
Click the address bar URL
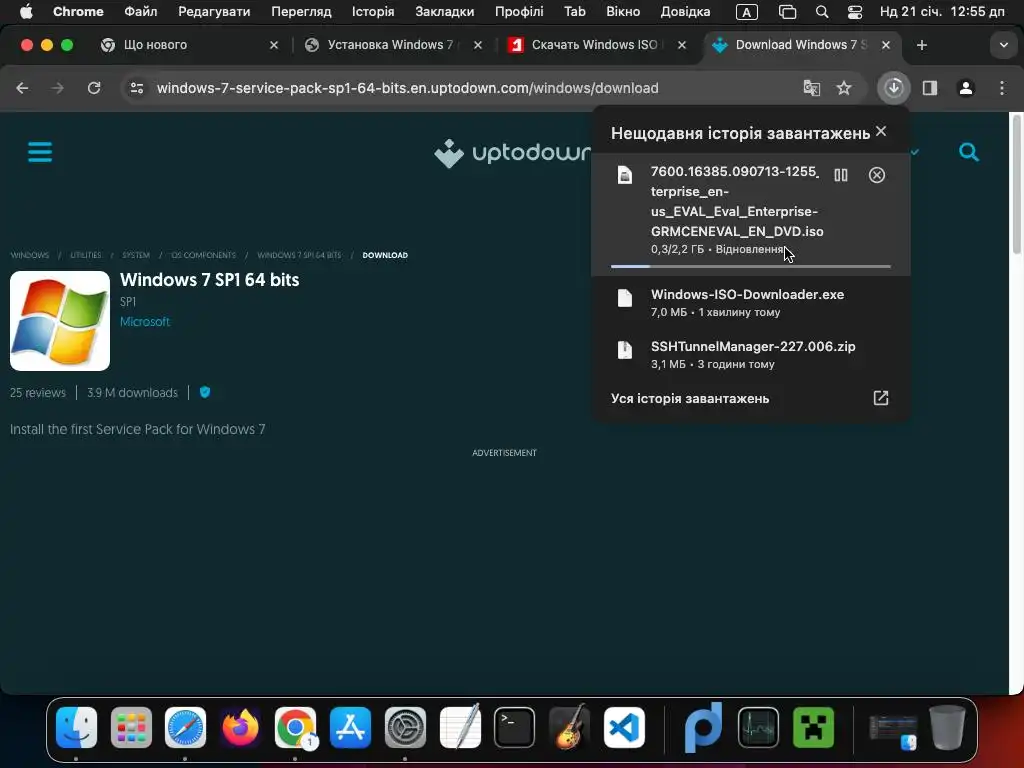tap(408, 88)
